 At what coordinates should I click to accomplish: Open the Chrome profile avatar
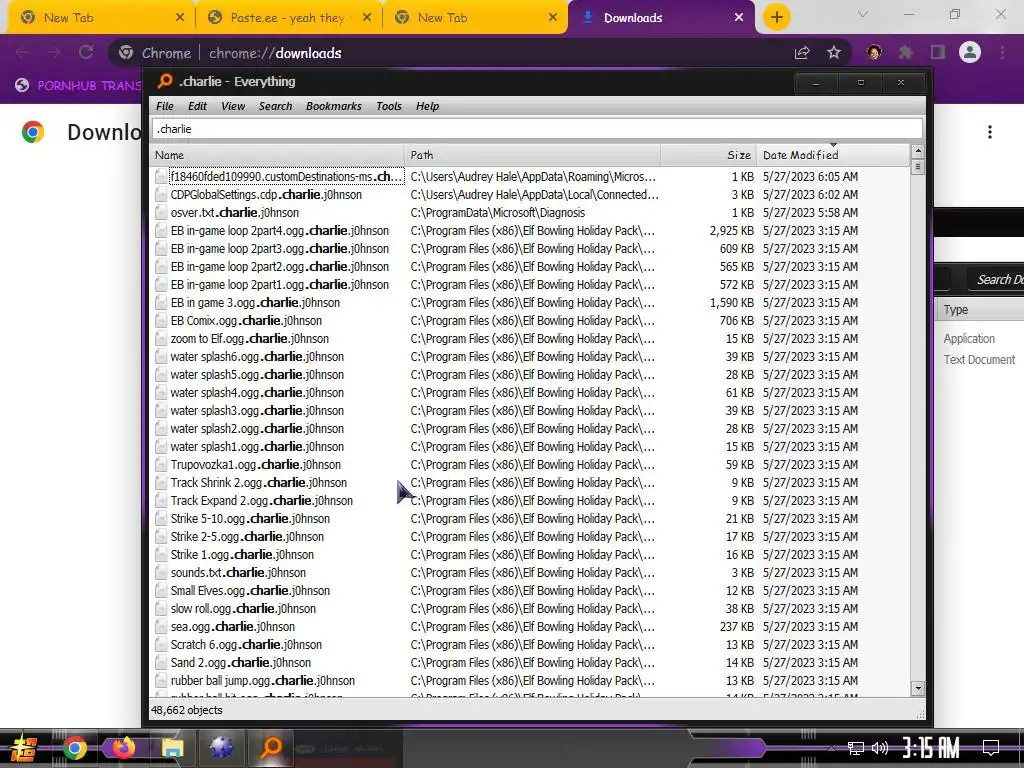[970, 52]
